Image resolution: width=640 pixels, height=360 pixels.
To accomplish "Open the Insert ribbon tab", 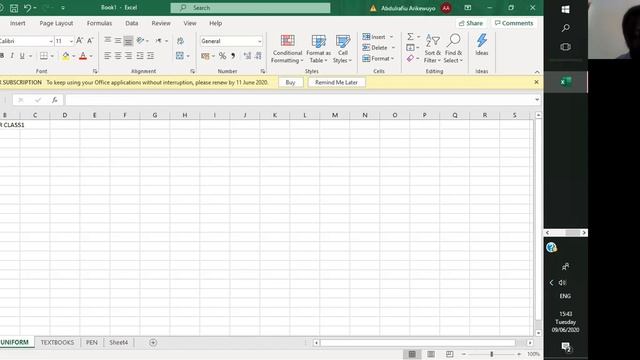I will (x=18, y=23).
